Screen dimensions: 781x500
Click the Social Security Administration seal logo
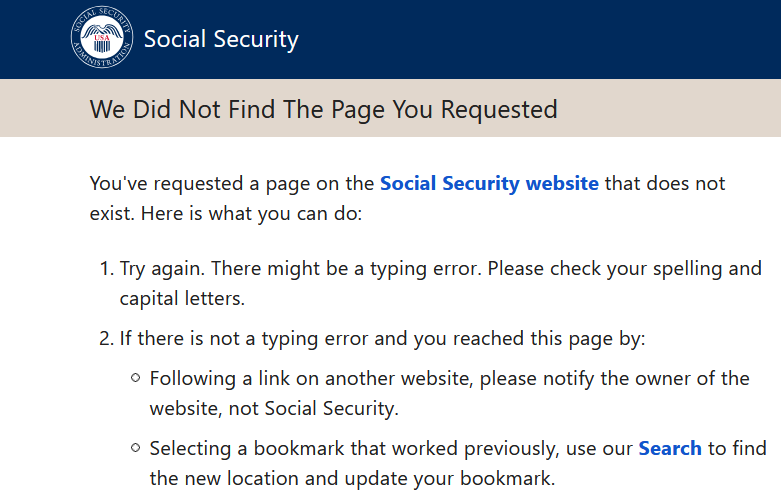click(x=101, y=39)
